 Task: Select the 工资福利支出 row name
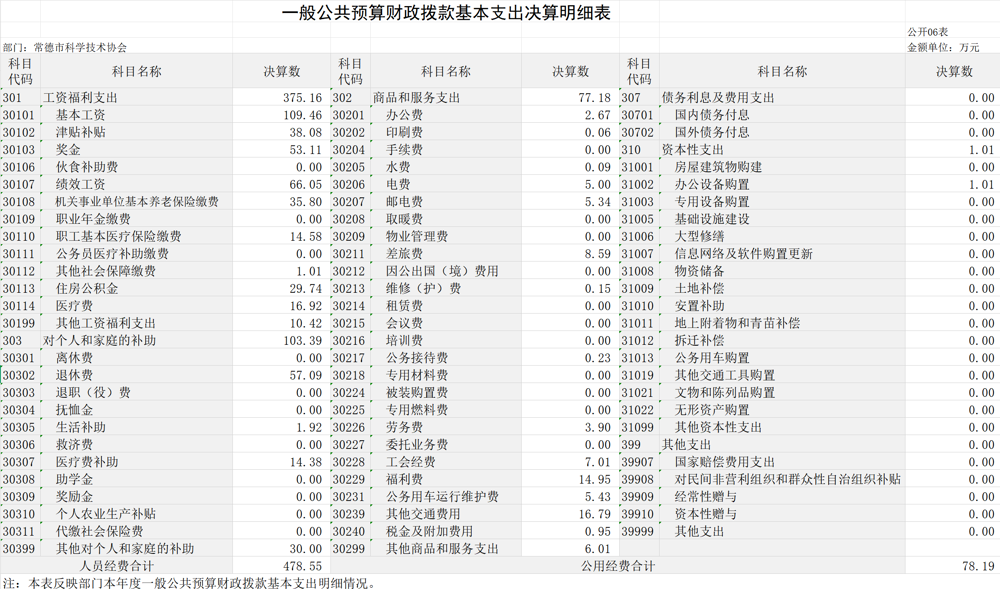pyautogui.click(x=80, y=98)
